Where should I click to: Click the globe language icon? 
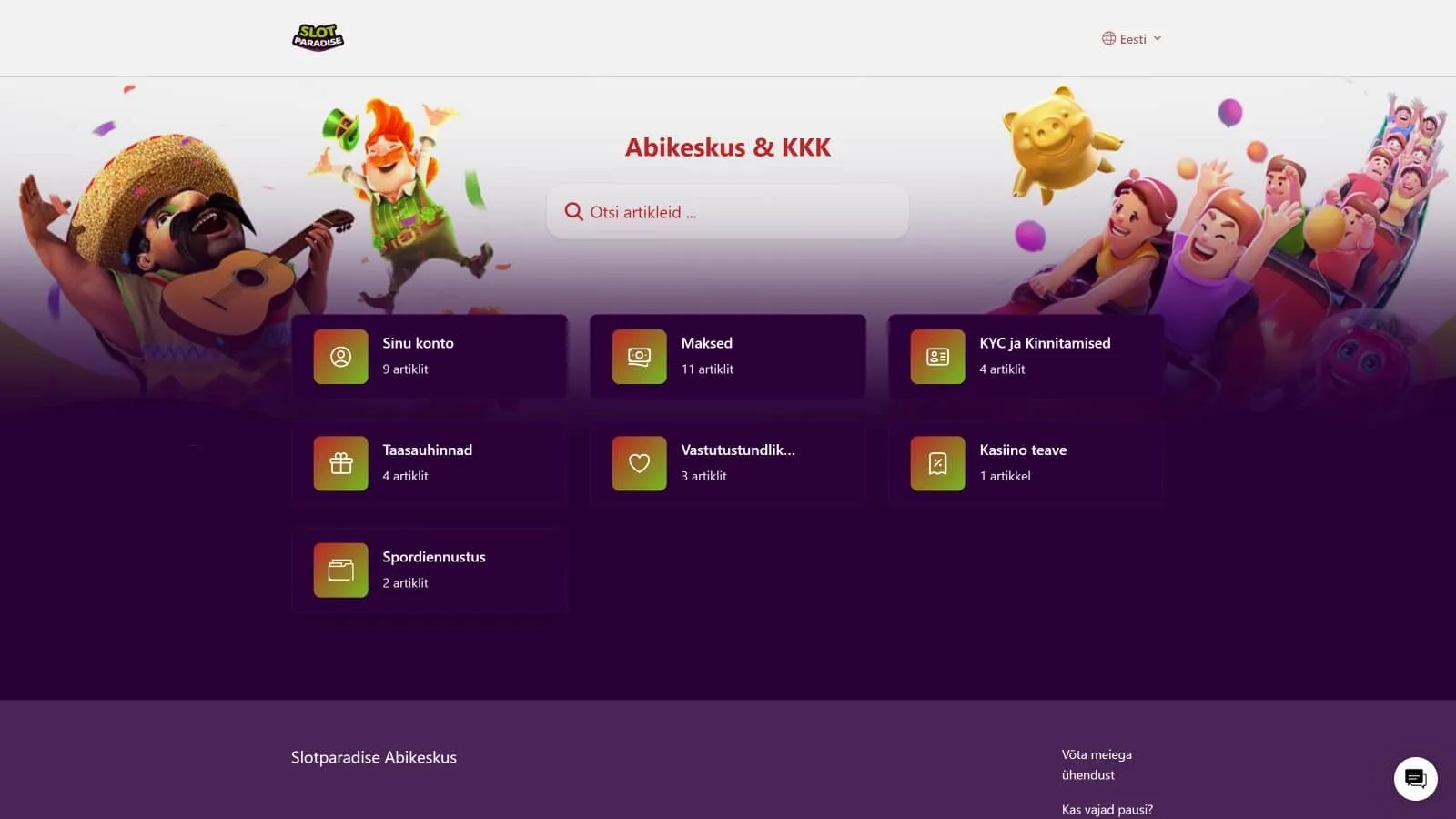[1108, 38]
